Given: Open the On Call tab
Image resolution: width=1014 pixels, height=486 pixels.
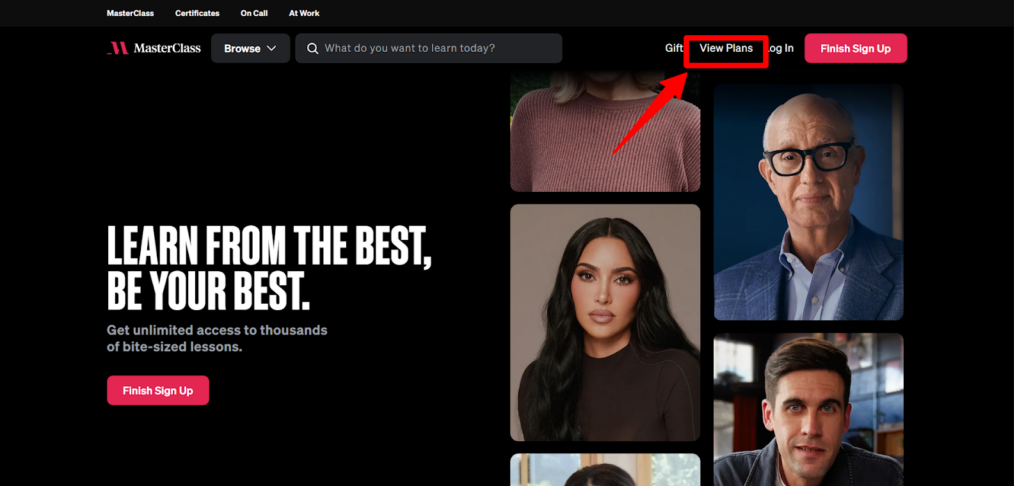Looking at the screenshot, I should click(254, 13).
